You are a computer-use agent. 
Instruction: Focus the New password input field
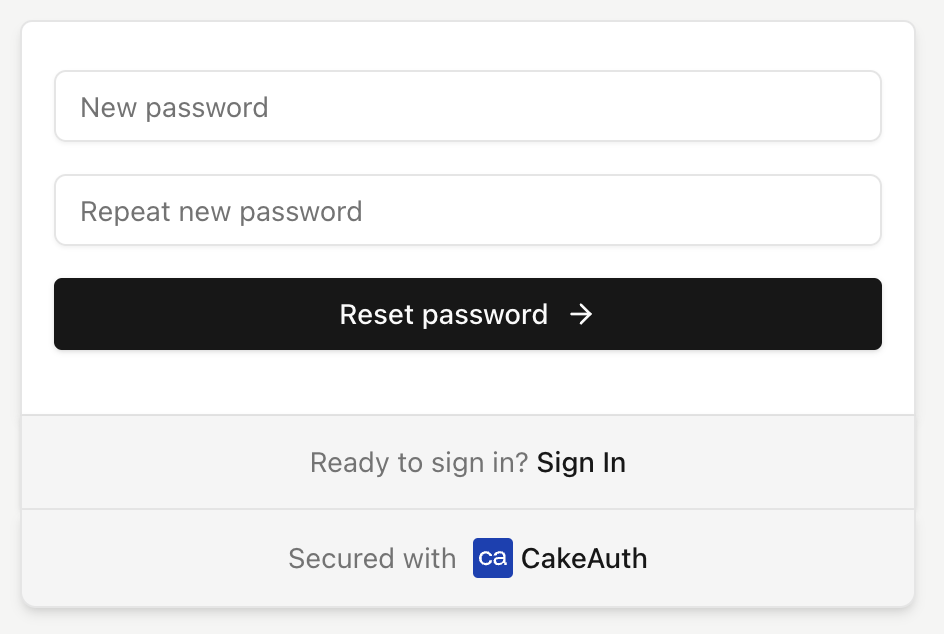(468, 107)
